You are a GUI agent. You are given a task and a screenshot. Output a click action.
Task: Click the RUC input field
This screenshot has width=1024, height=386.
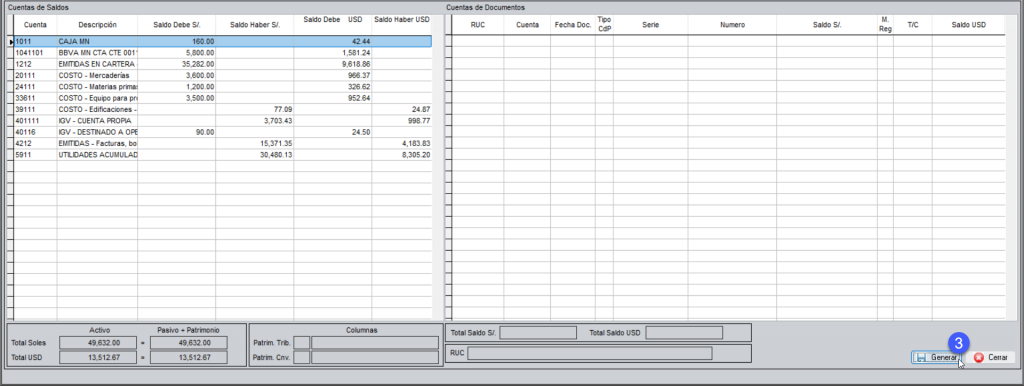(590, 353)
